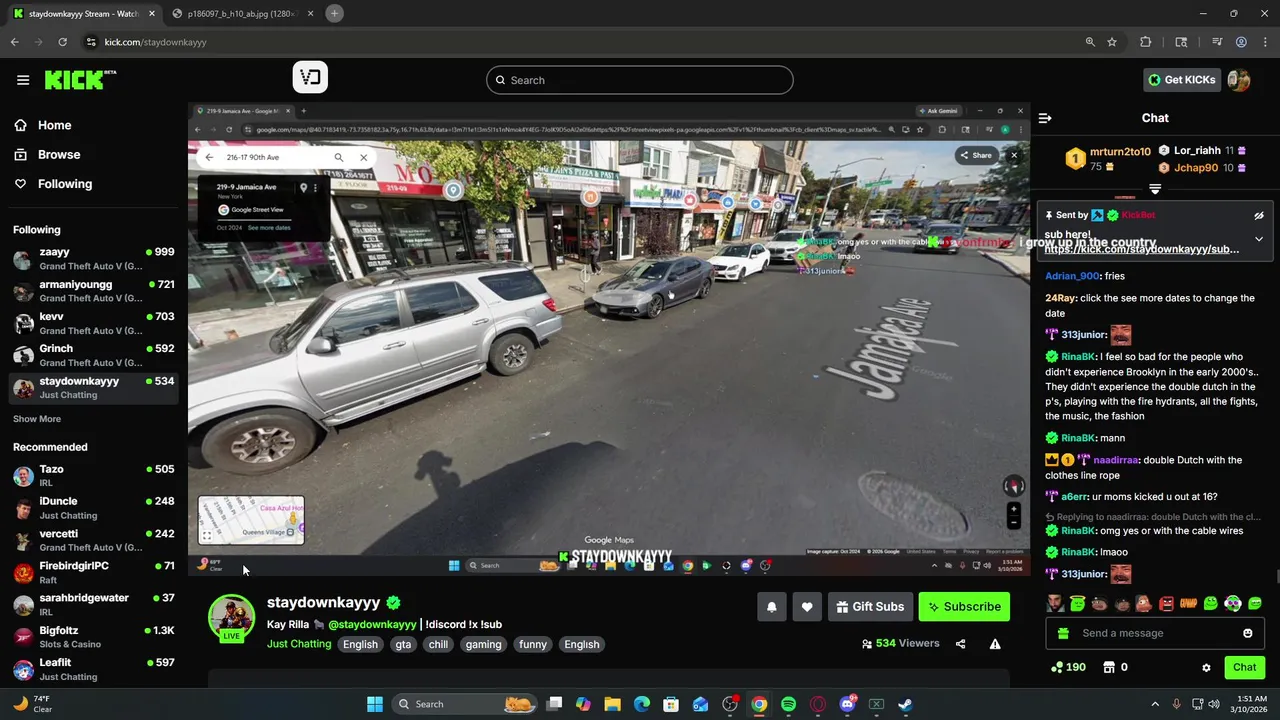The image size is (1280, 720).
Task: Open the browser extensions icon
Action: click(x=1146, y=42)
